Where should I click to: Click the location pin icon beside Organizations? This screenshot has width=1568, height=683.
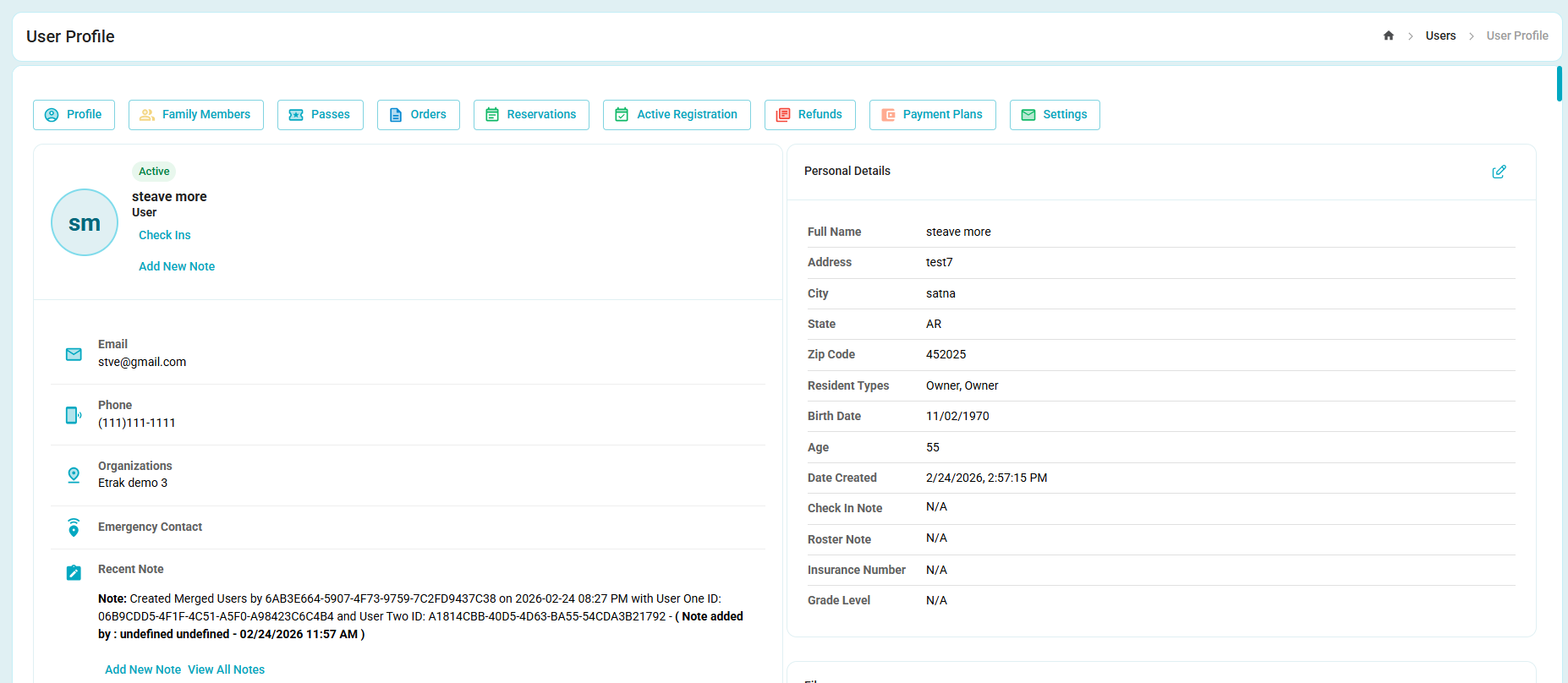point(74,476)
